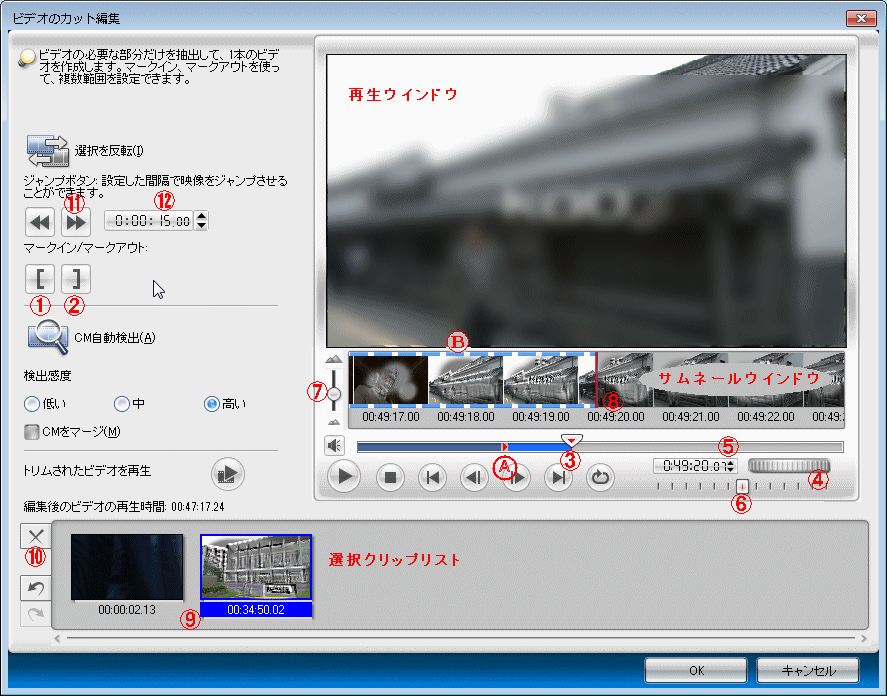Viewport: 887px width, 696px height.
Task: Select the 00:34:50.02 clip thumbnail
Action: pos(256,568)
